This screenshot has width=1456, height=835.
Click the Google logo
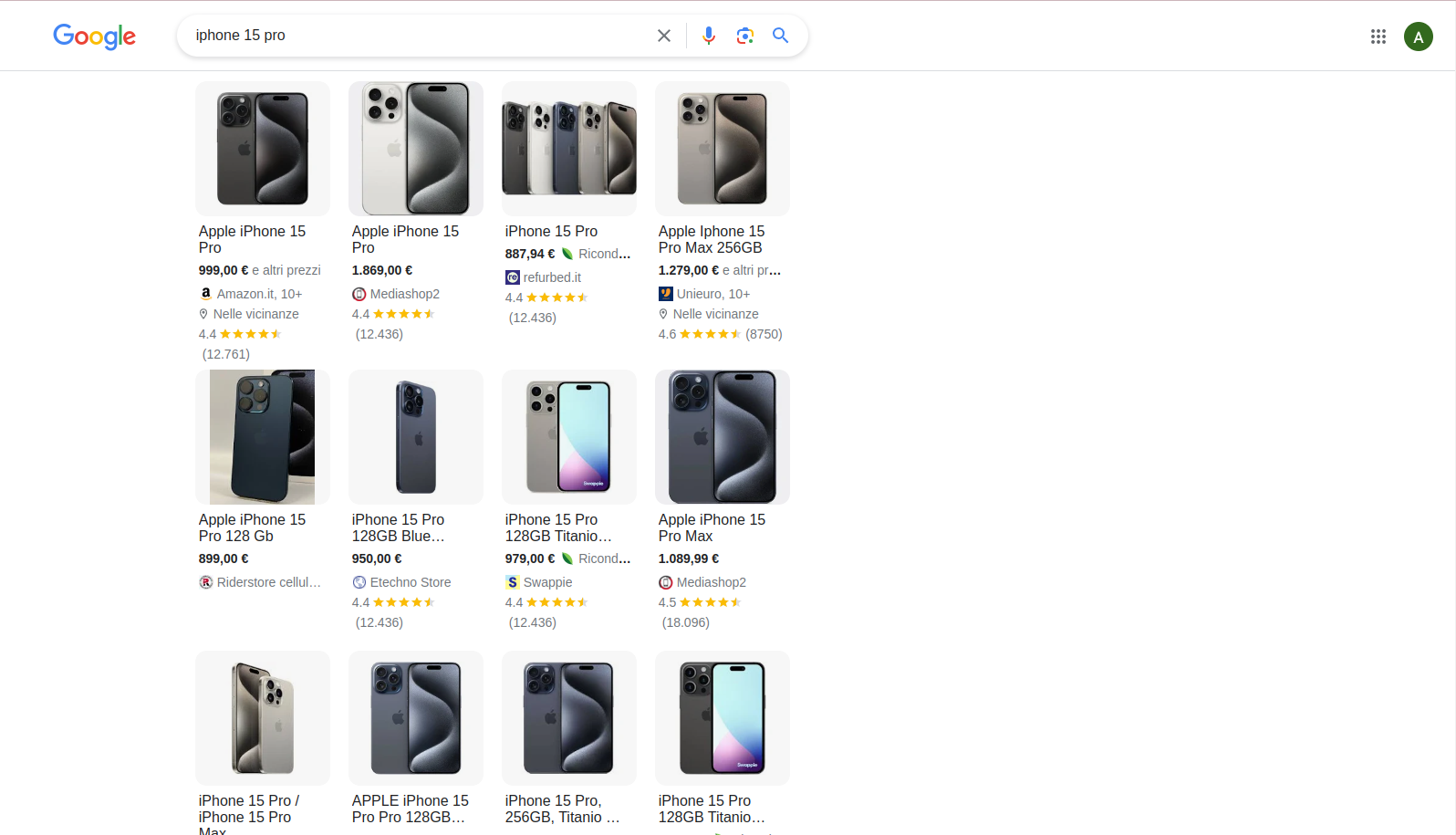[94, 36]
